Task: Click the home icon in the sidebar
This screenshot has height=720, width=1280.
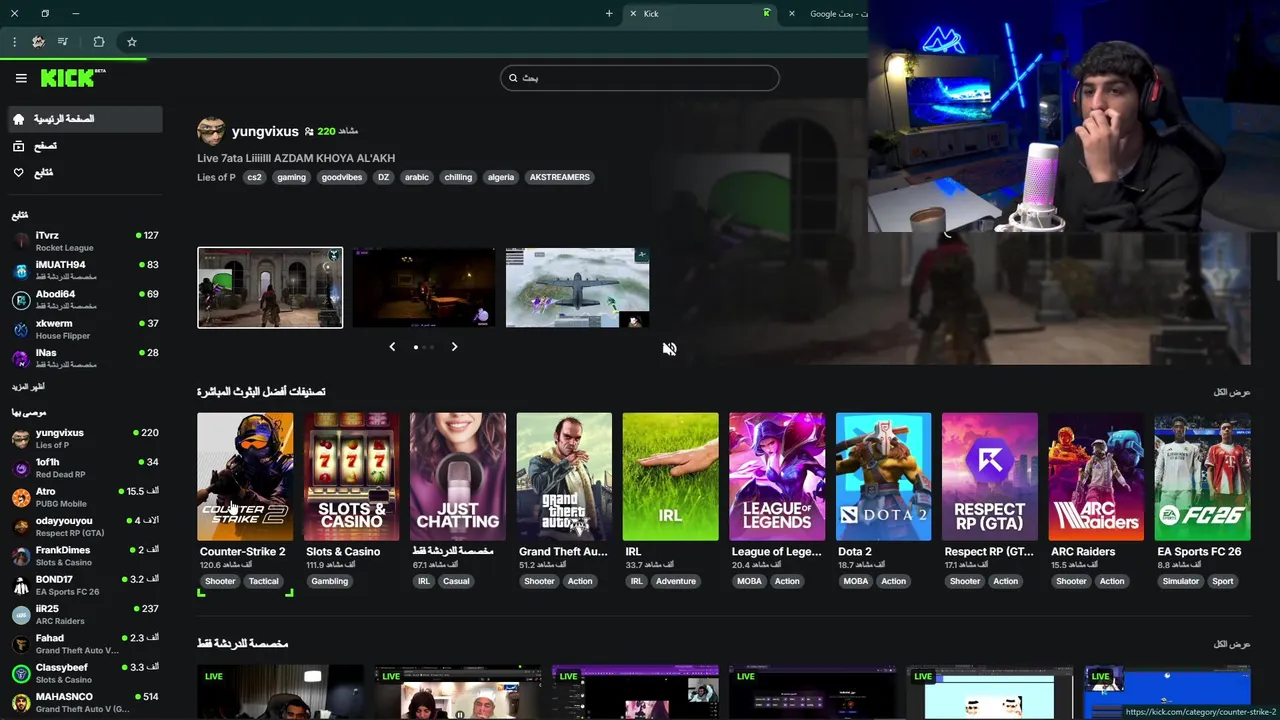Action: [18, 119]
